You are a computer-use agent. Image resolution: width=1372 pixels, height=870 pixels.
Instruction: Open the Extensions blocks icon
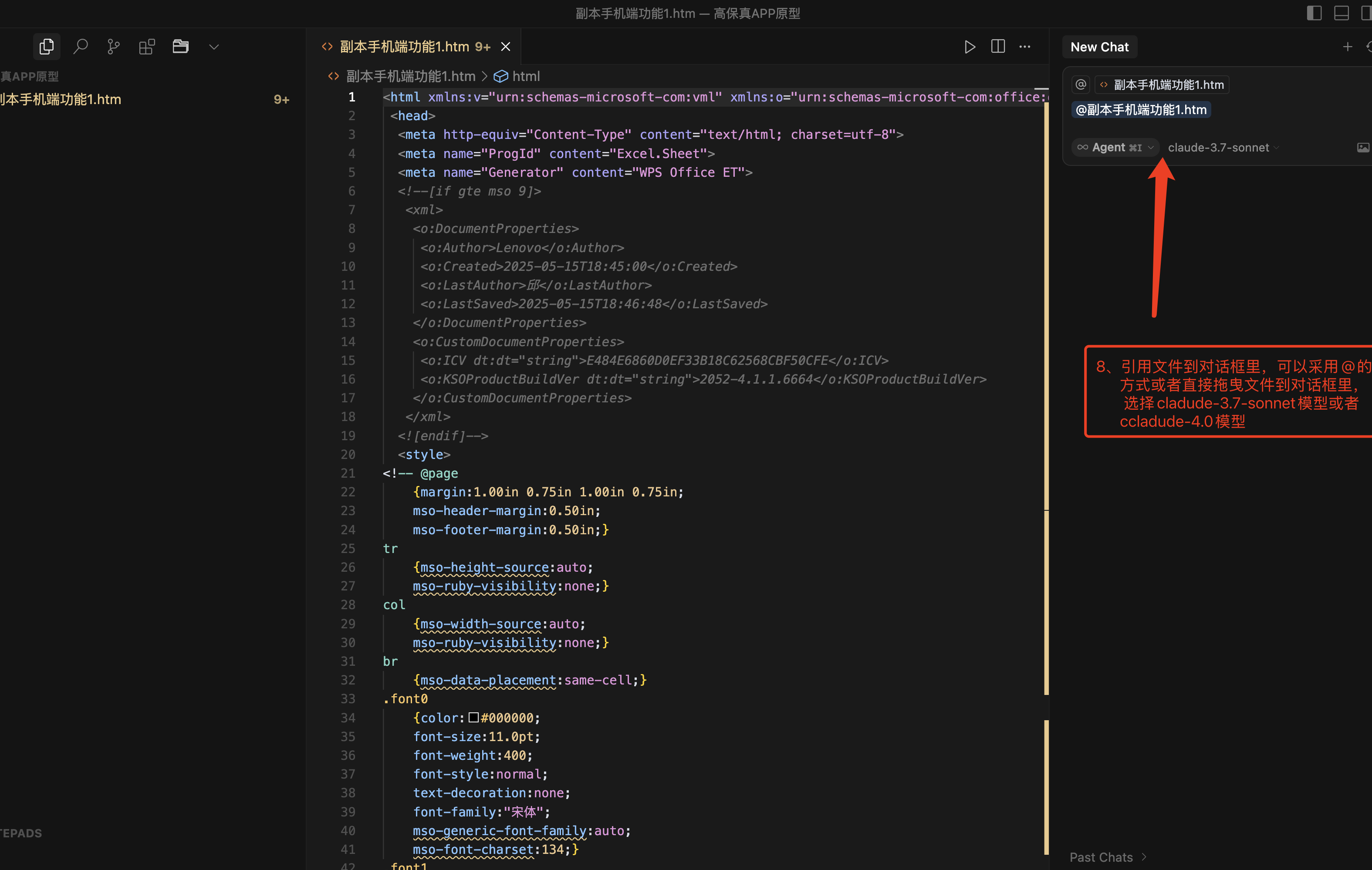(x=147, y=46)
